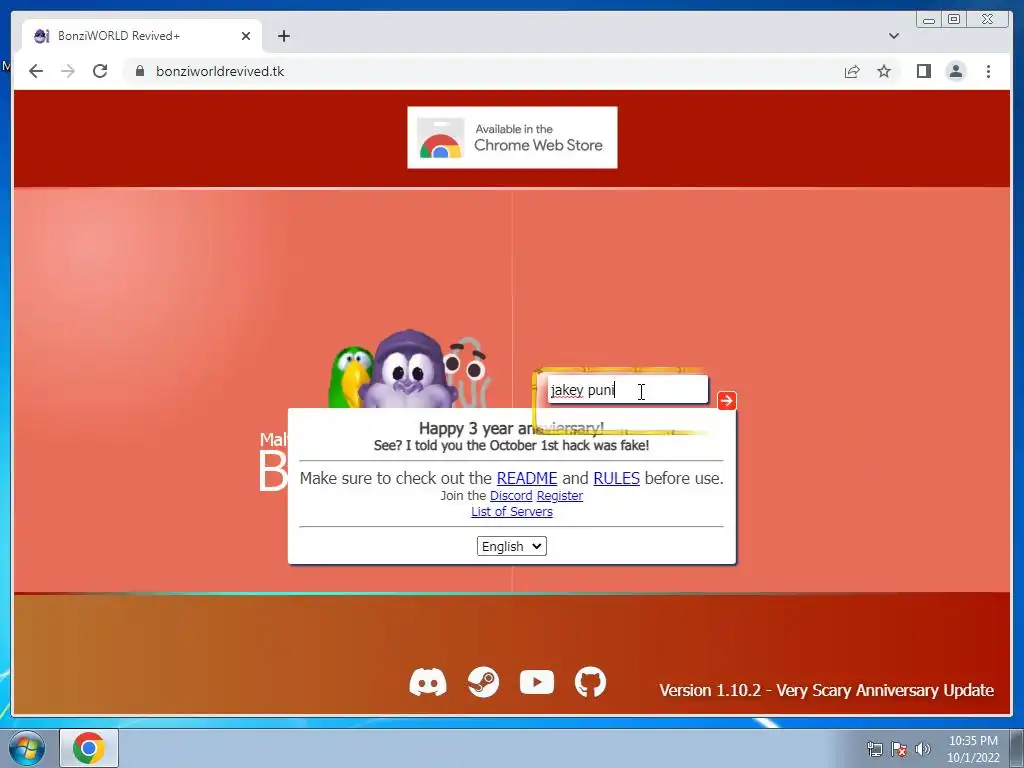
Task: Restore down the Chrome window
Action: point(954,20)
